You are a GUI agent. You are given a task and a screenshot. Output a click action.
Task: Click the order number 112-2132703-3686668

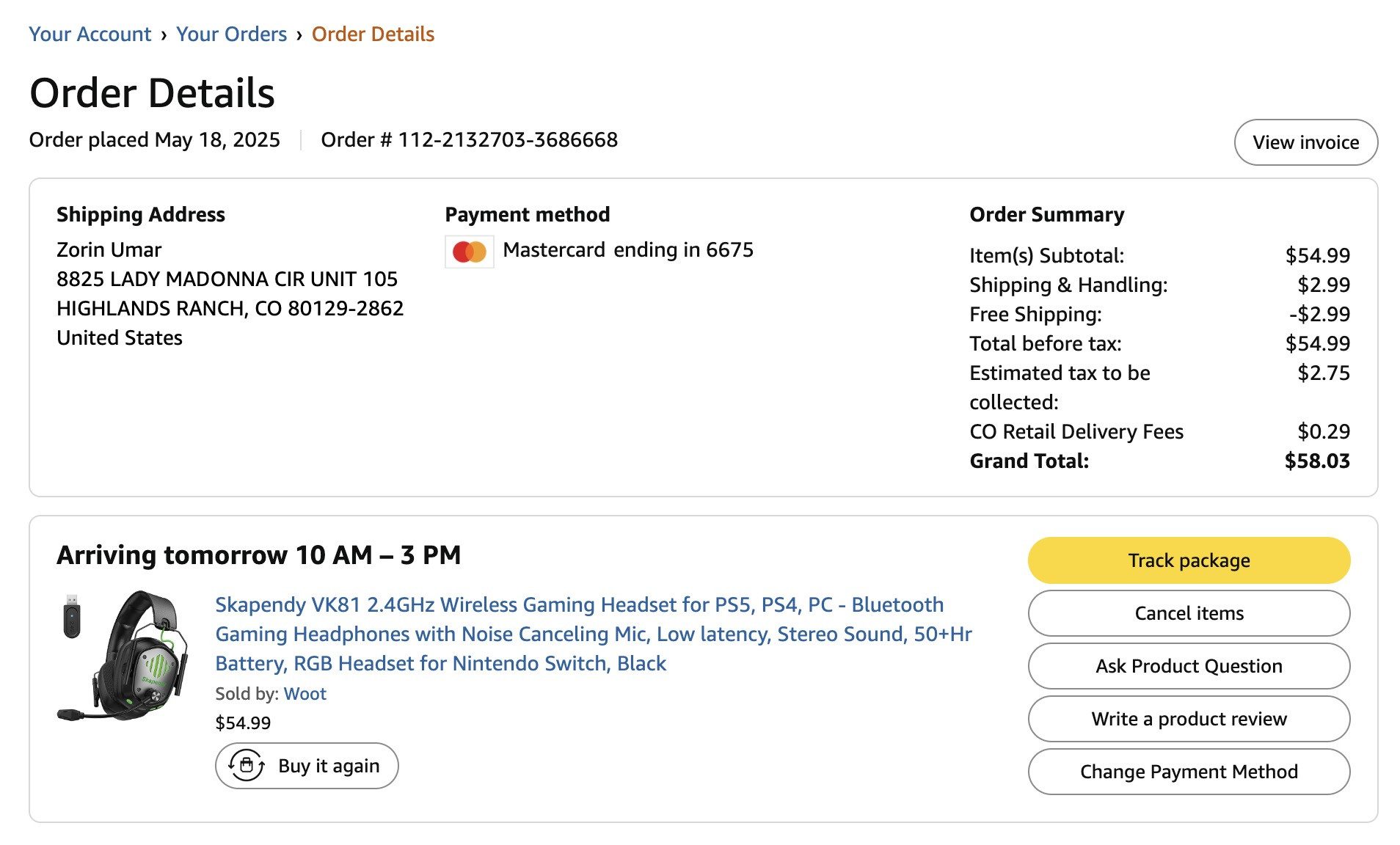(x=508, y=139)
